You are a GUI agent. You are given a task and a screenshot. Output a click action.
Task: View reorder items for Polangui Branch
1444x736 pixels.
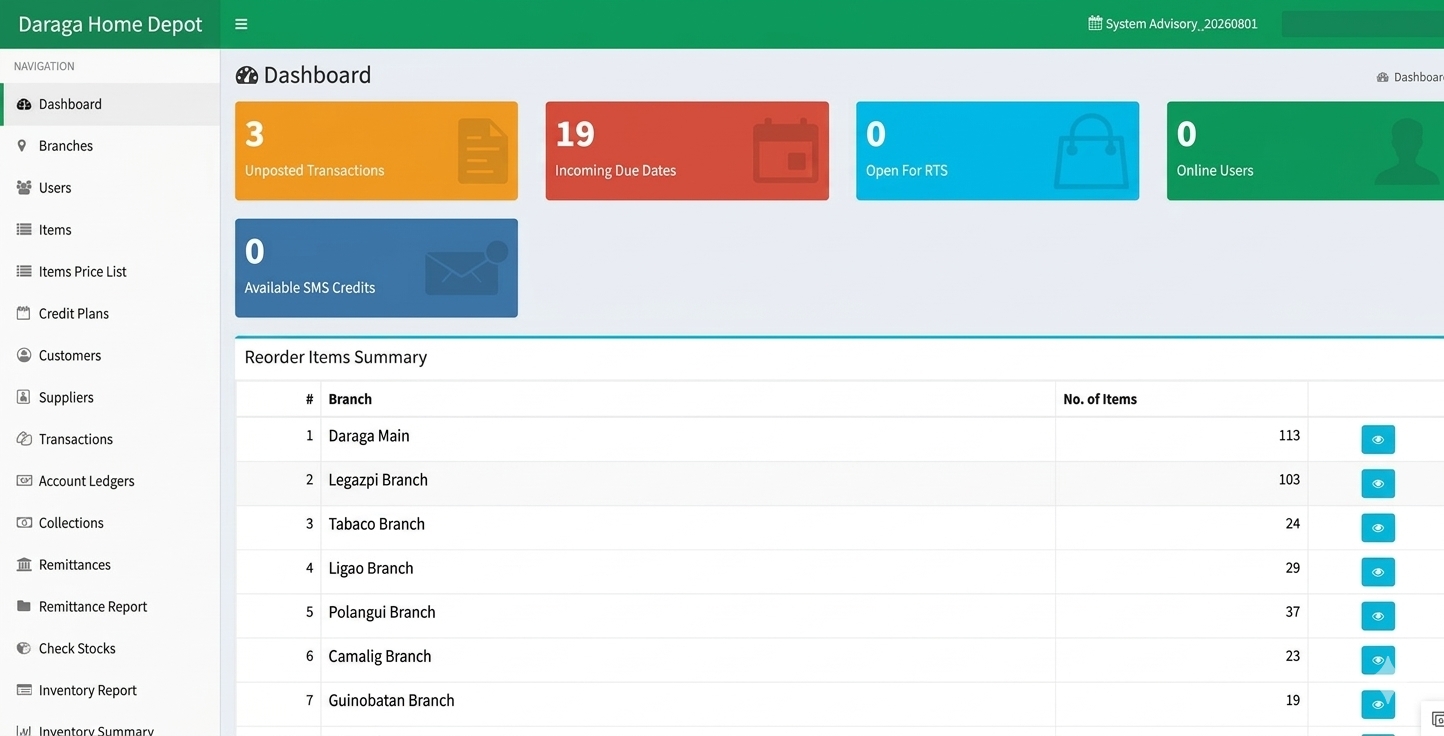1378,616
